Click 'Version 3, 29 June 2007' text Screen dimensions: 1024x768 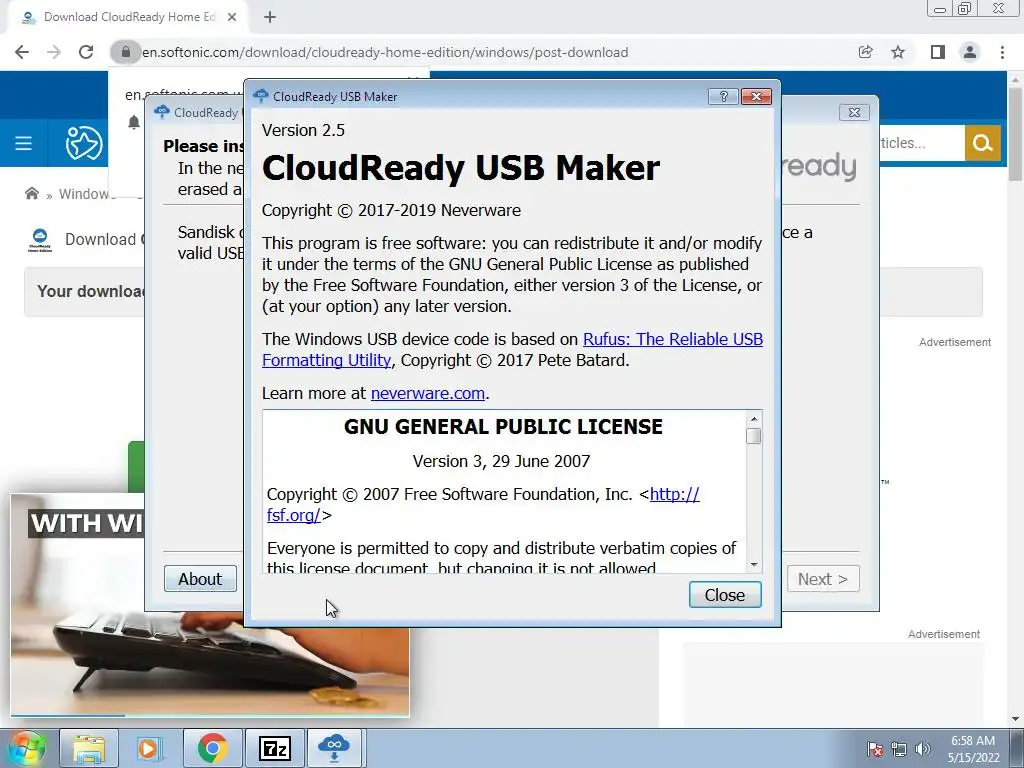pyautogui.click(x=501, y=461)
